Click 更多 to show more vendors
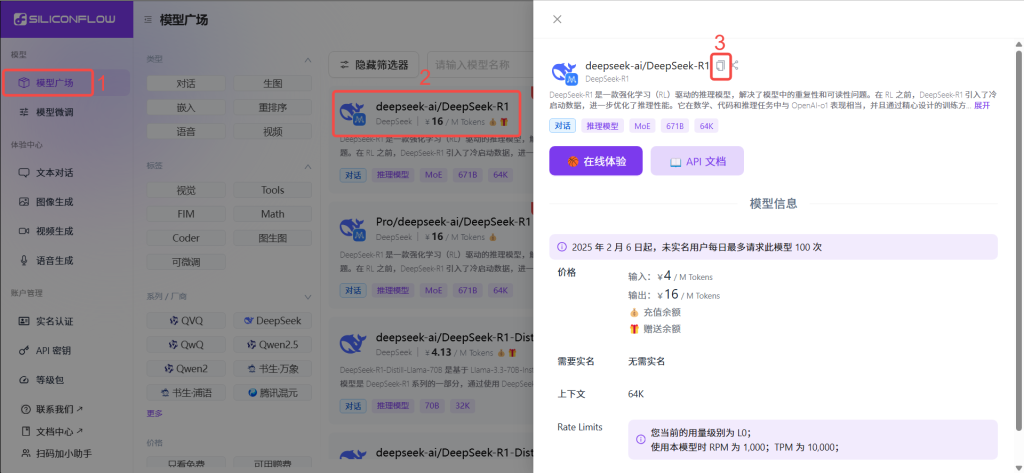The image size is (1024, 473). tap(155, 413)
